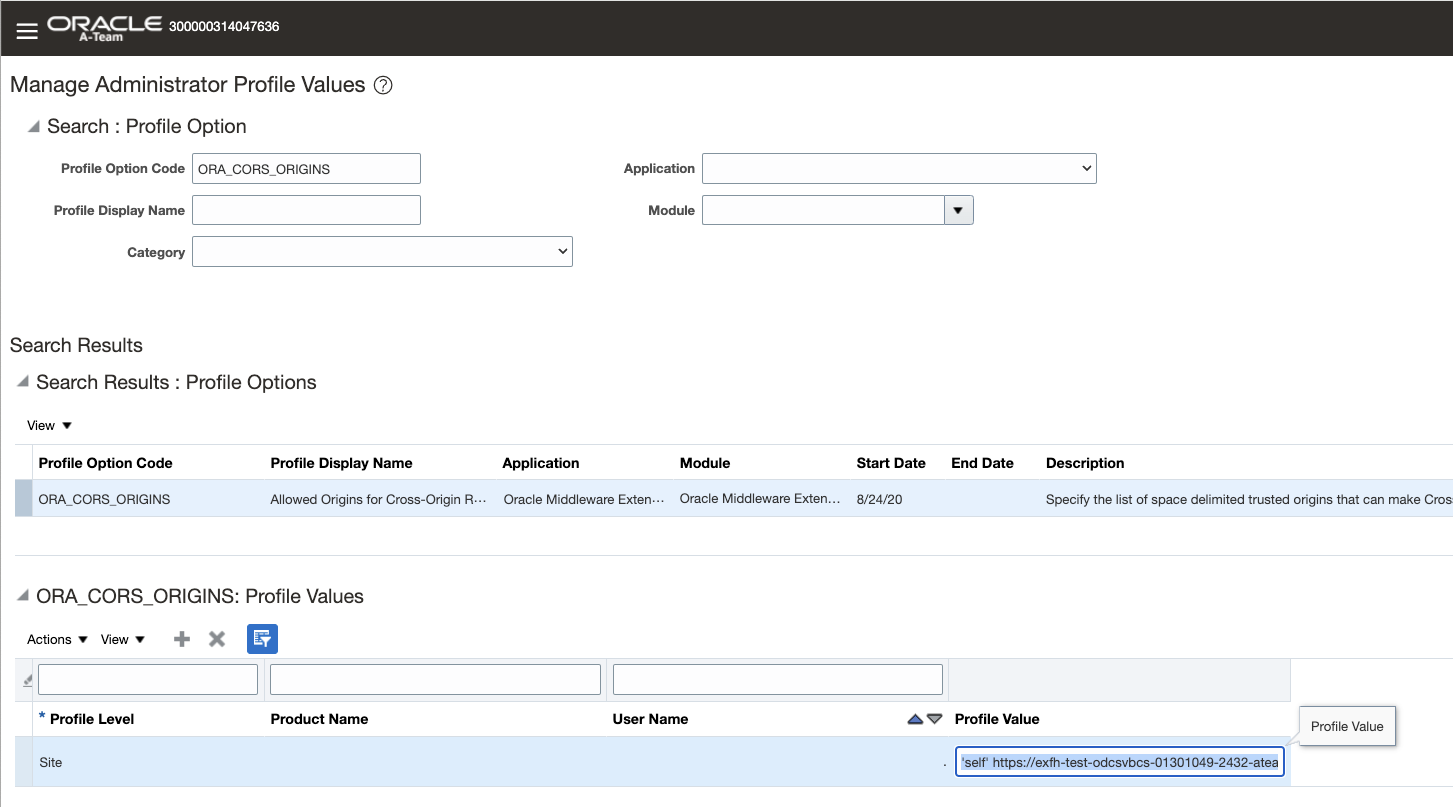Collapse the Search Results: Profile Options section
Image resolution: width=1453 pixels, height=807 pixels.
click(x=22, y=383)
